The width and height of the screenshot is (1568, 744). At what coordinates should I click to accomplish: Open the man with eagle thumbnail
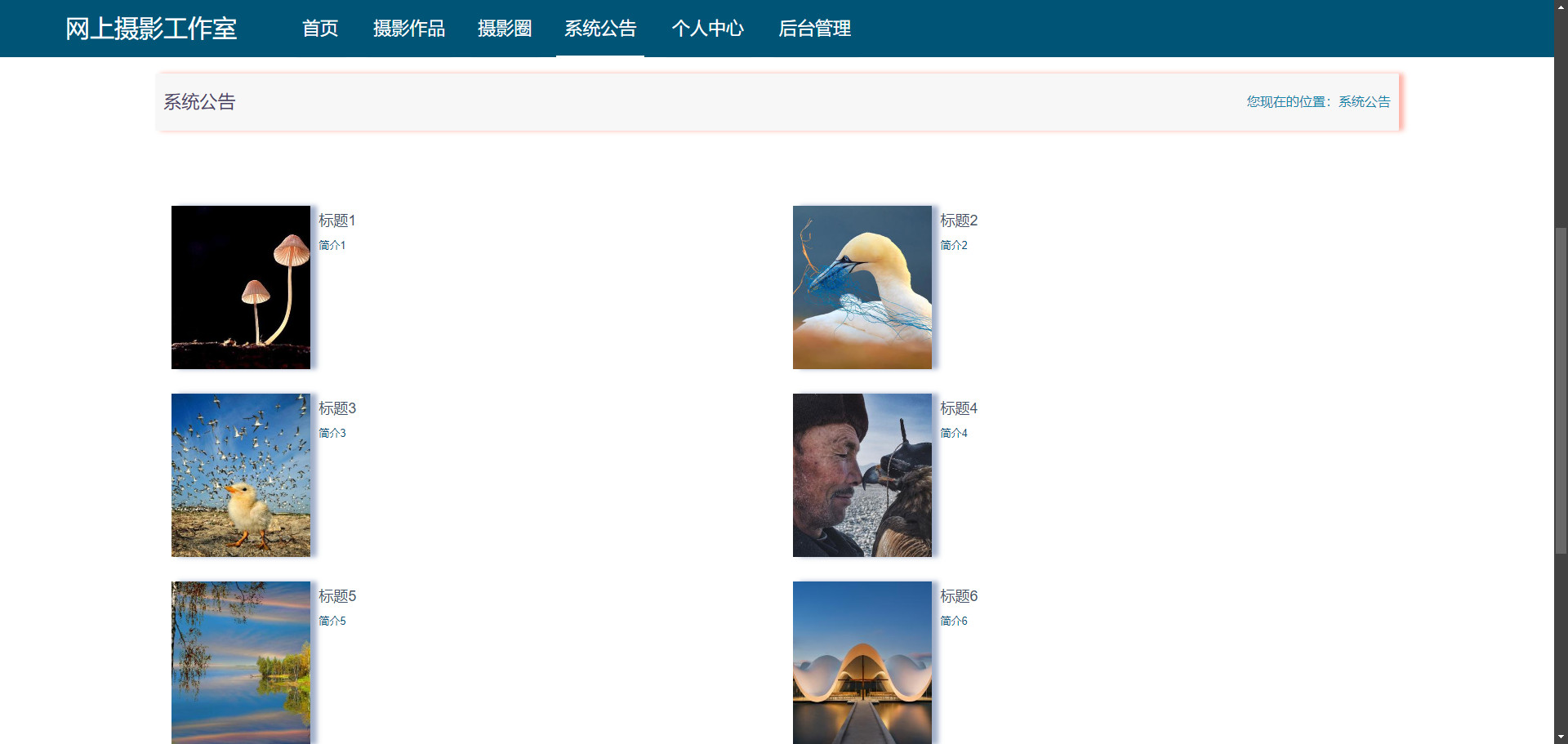coord(862,475)
